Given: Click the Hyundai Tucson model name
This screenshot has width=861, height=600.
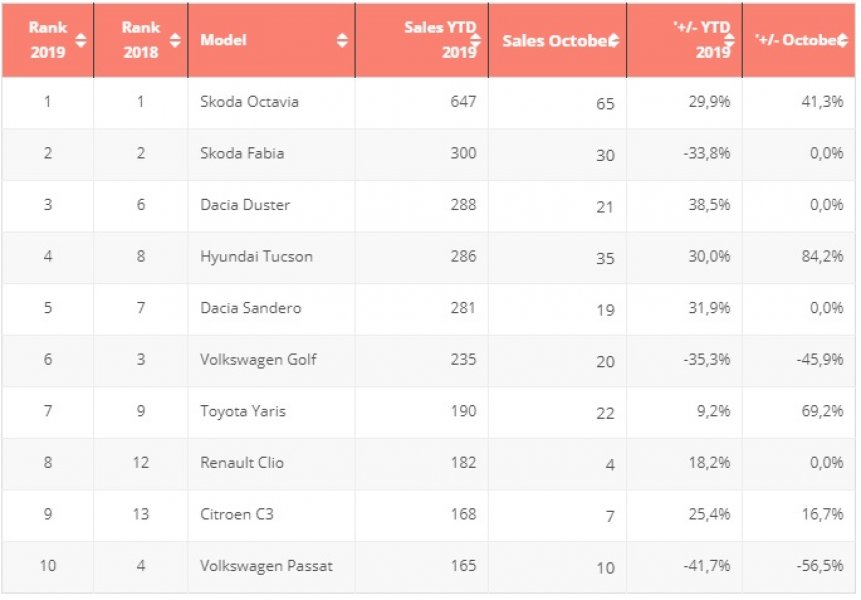Looking at the screenshot, I should point(256,256).
